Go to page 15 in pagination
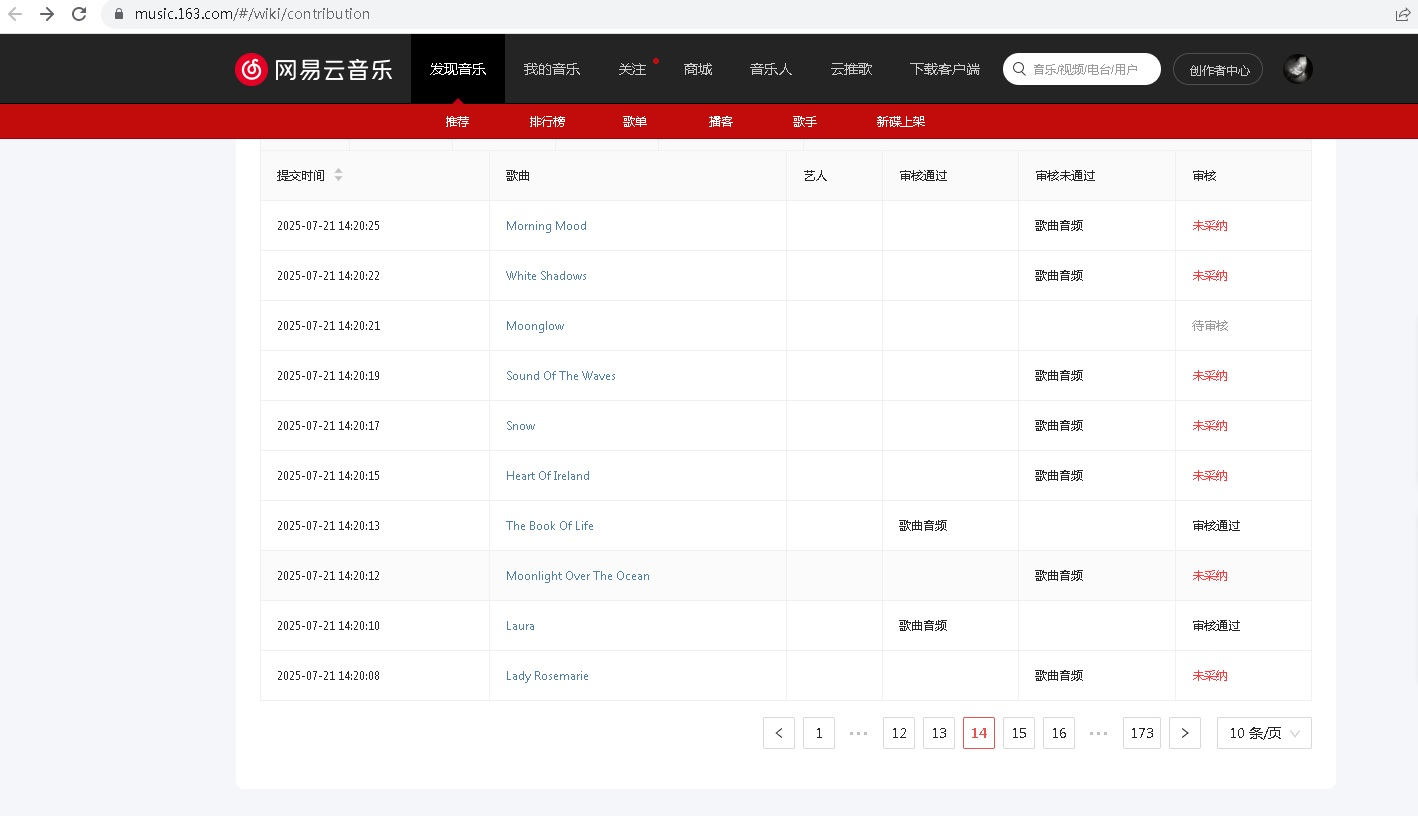 coord(1019,733)
